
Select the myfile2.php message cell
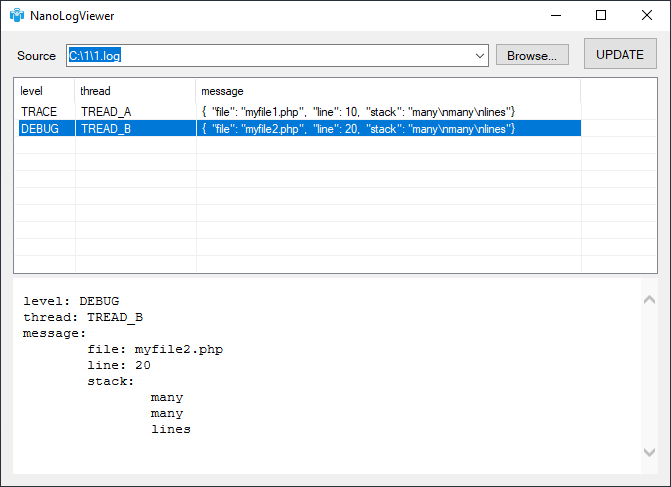pyautogui.click(x=389, y=128)
